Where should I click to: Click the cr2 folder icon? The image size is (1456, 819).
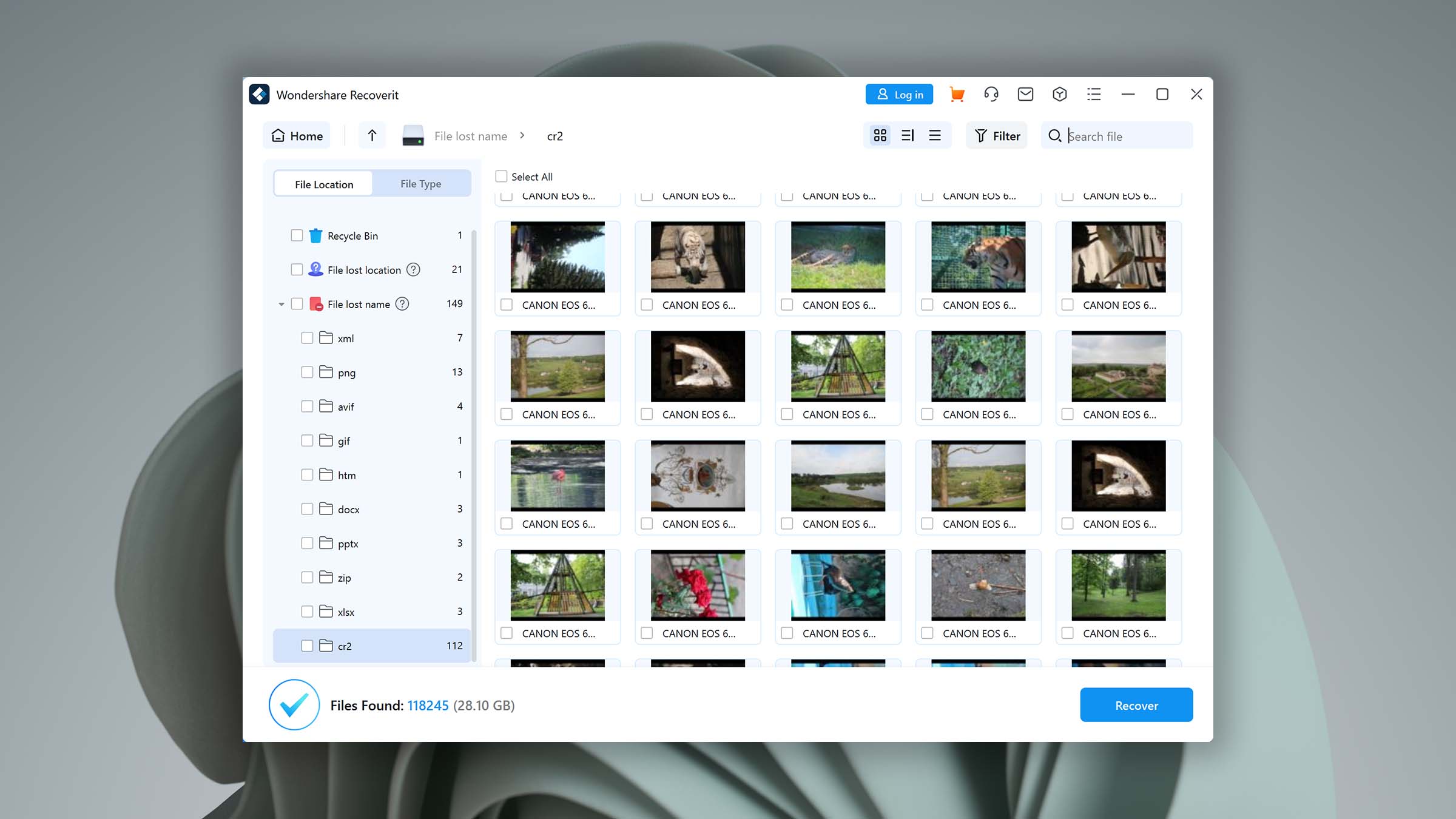click(x=326, y=645)
